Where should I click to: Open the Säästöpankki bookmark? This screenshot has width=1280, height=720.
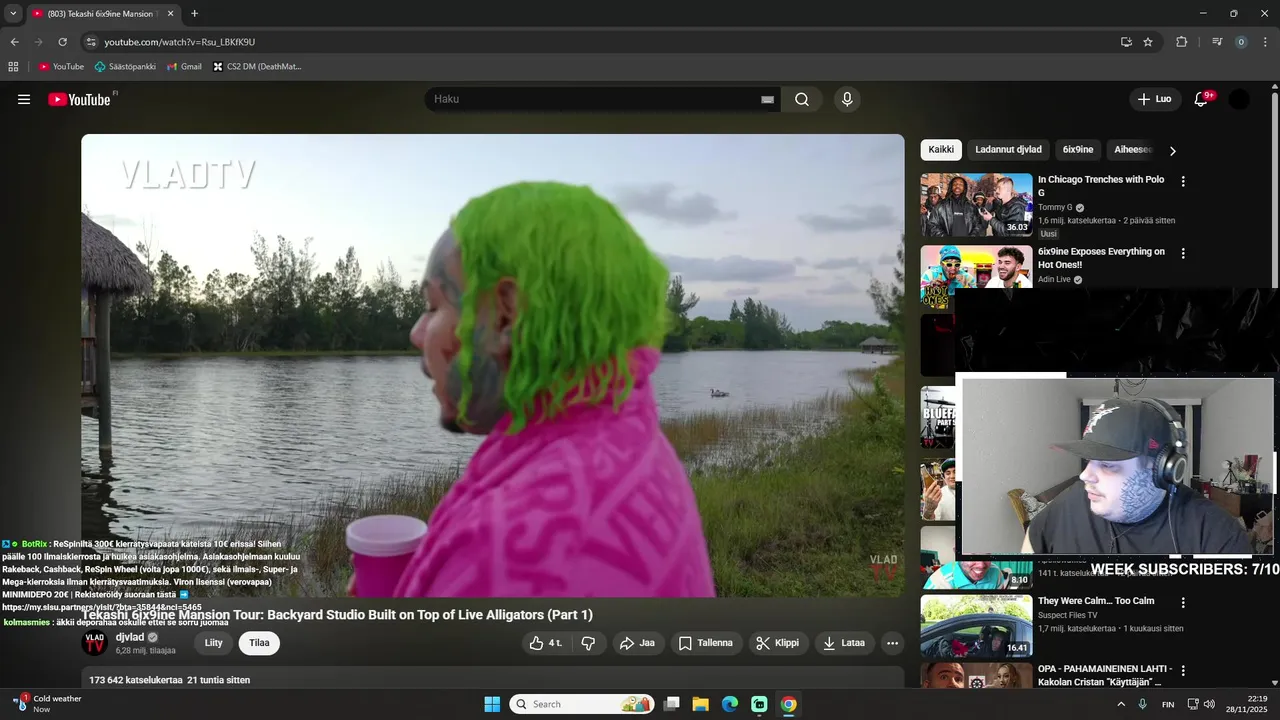pos(125,67)
